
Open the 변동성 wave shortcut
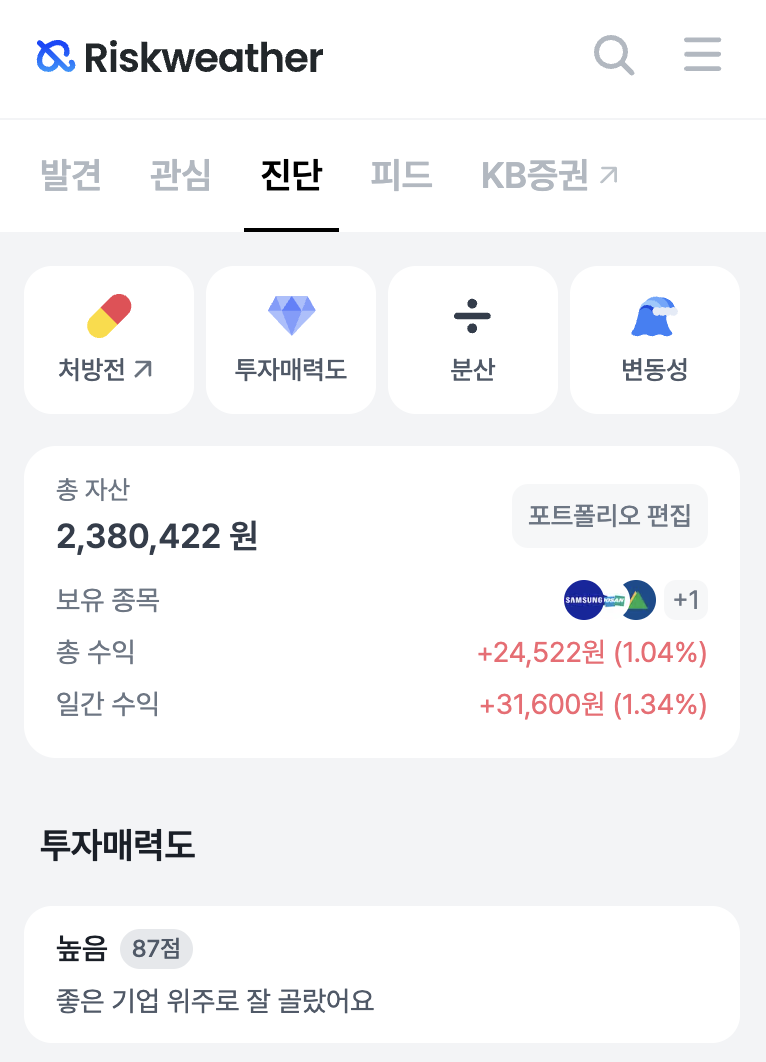point(655,340)
